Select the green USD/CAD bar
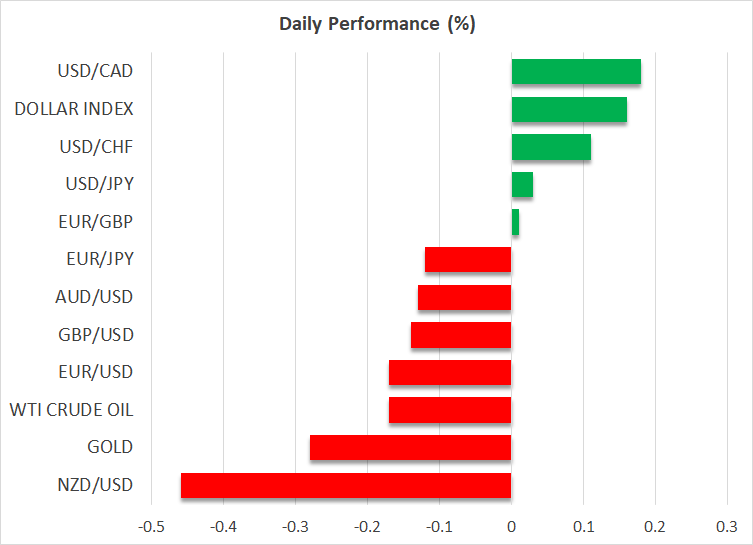Viewport: 753px width, 545px height. point(576,72)
